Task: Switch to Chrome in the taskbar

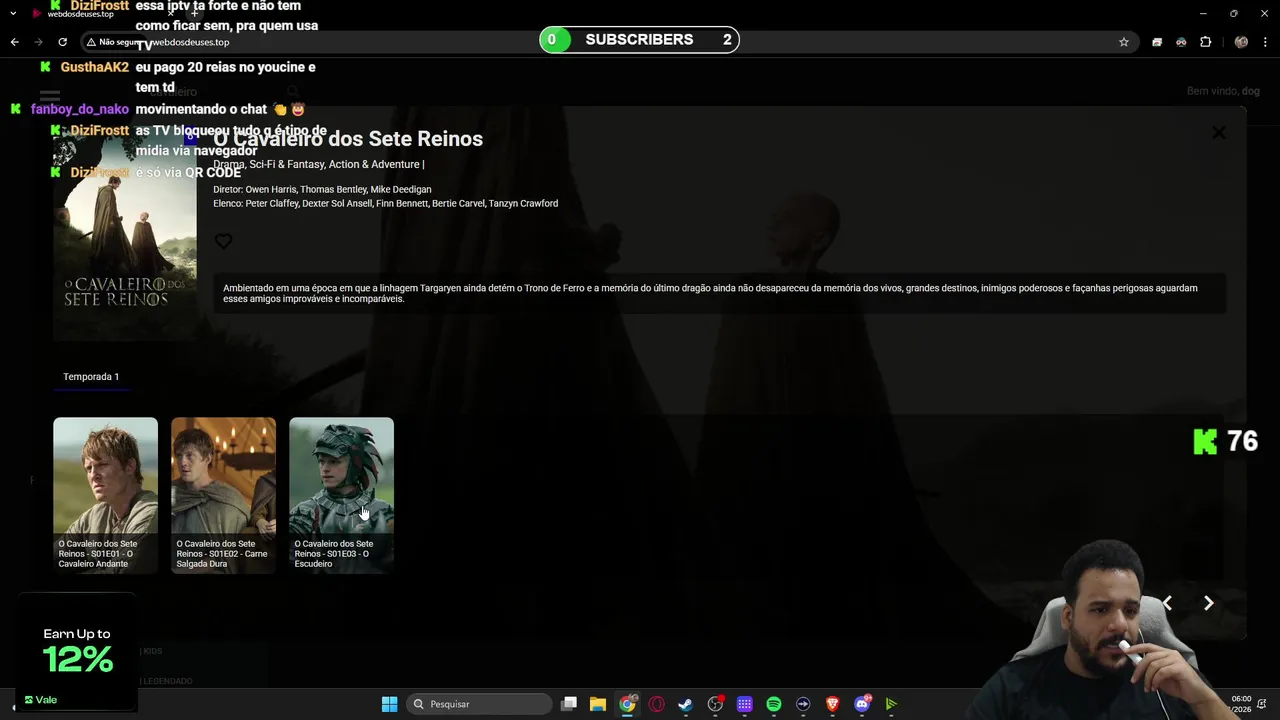Action: [x=627, y=704]
